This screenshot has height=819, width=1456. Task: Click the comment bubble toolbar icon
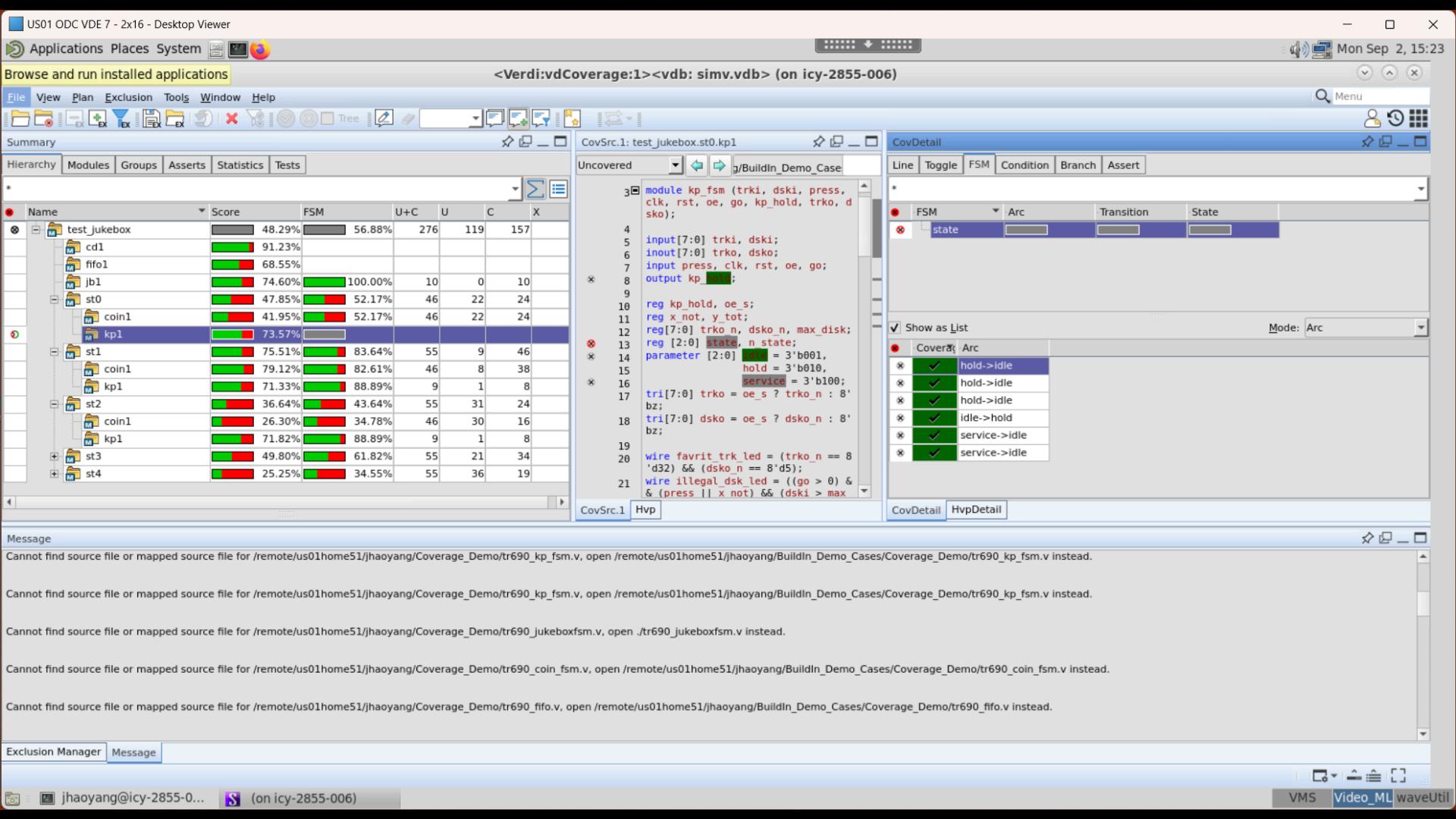click(x=494, y=118)
